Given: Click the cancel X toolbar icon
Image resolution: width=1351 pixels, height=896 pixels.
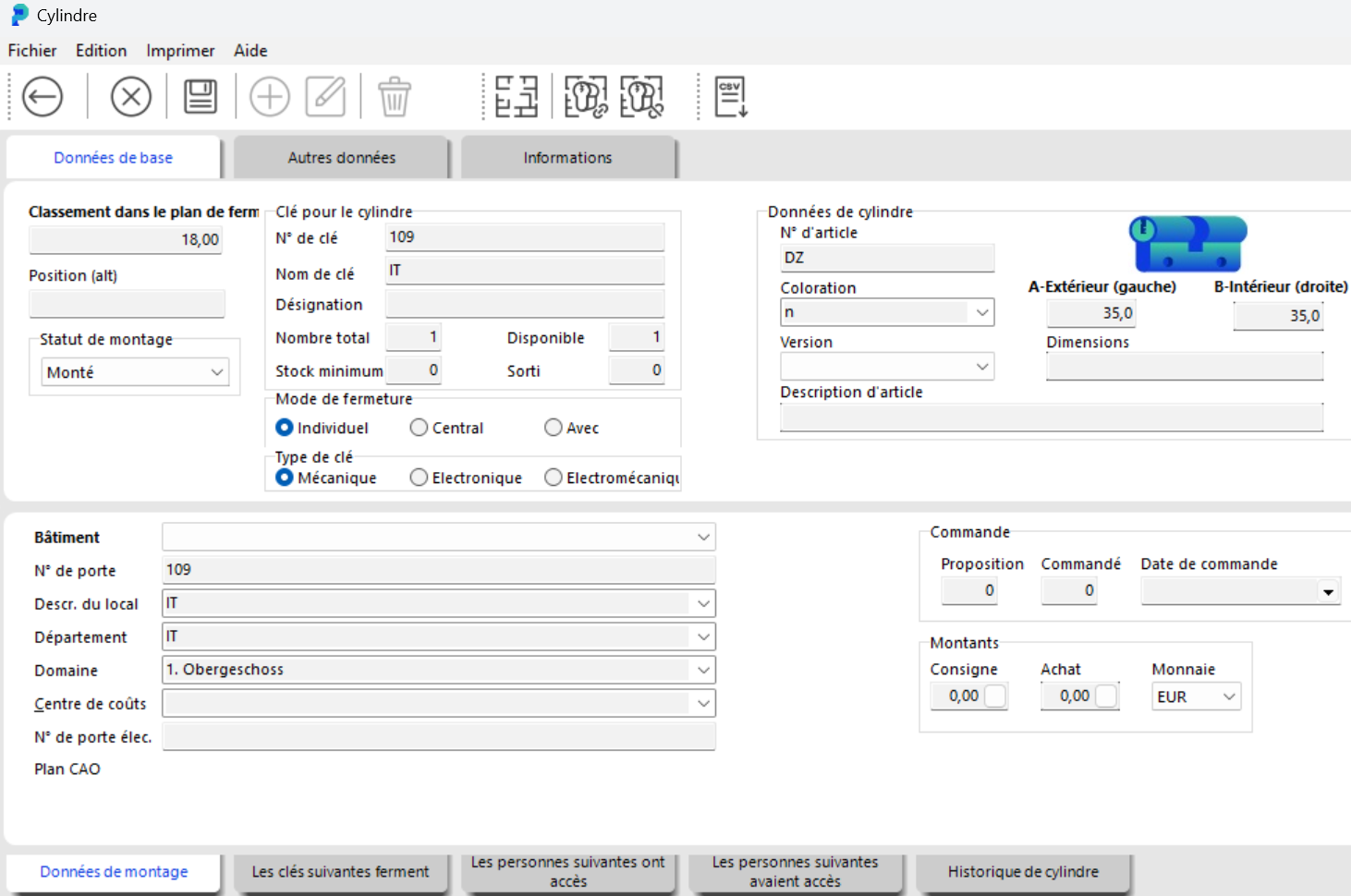Looking at the screenshot, I should coord(131,97).
